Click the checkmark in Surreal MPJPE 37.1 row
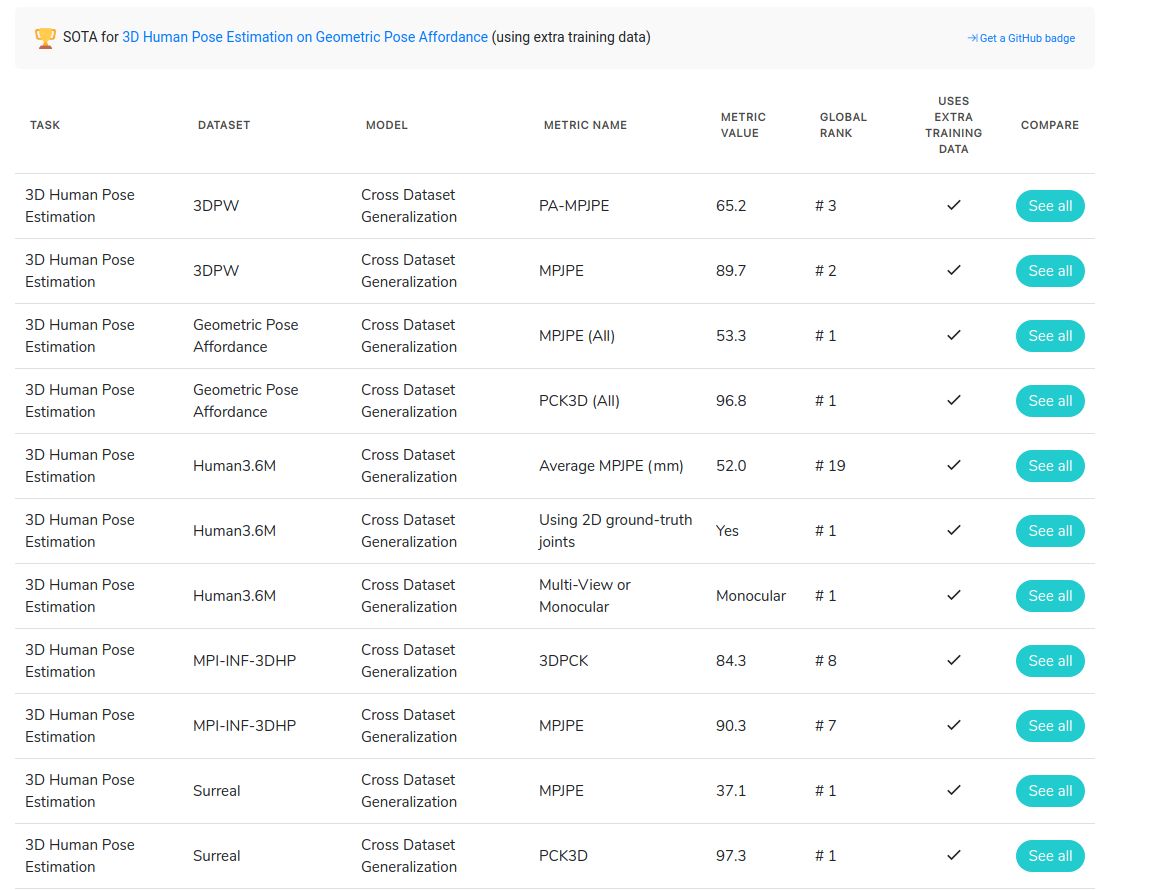This screenshot has width=1162, height=890. (x=954, y=791)
